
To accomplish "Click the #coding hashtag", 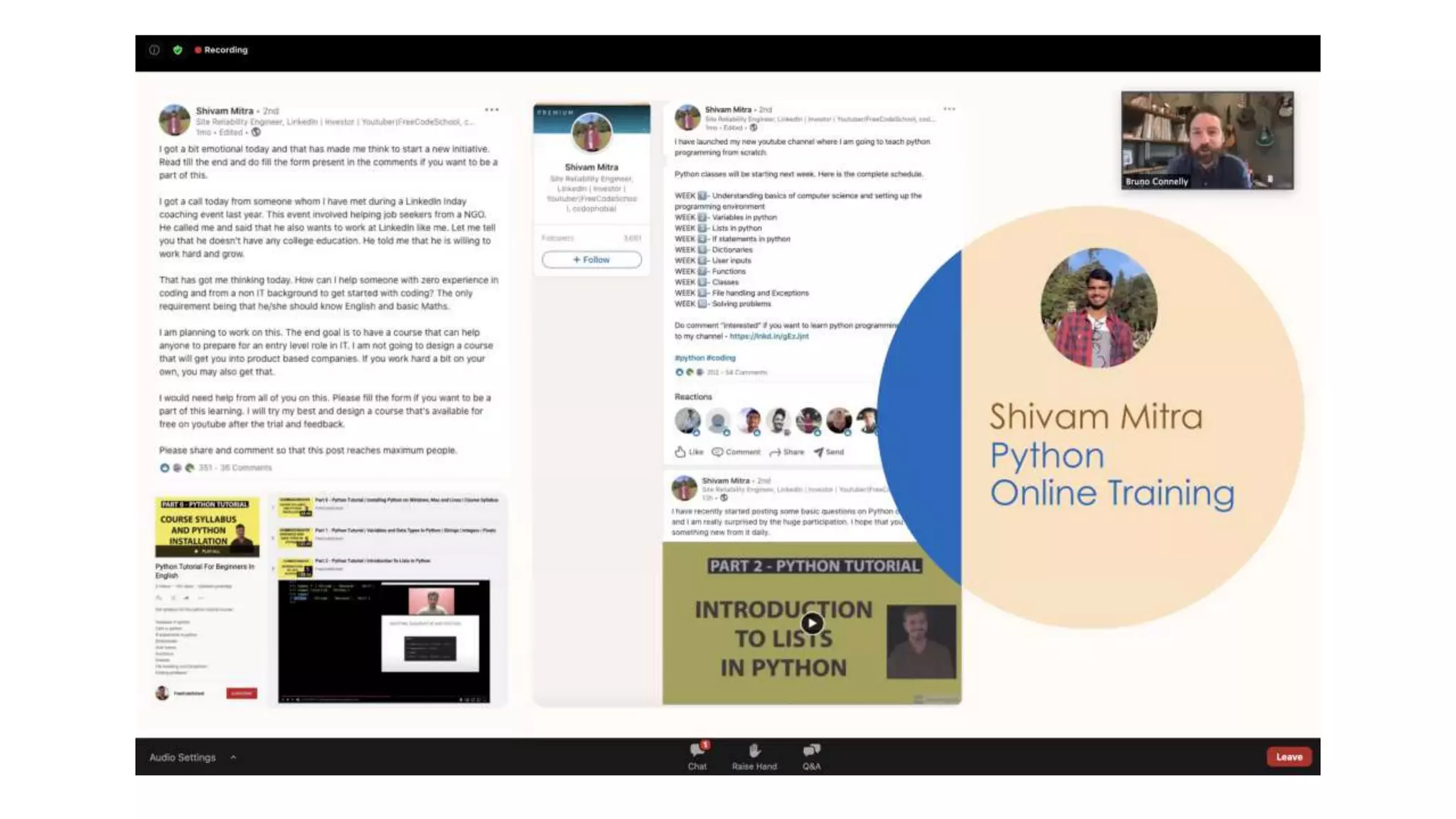I will 721,358.
